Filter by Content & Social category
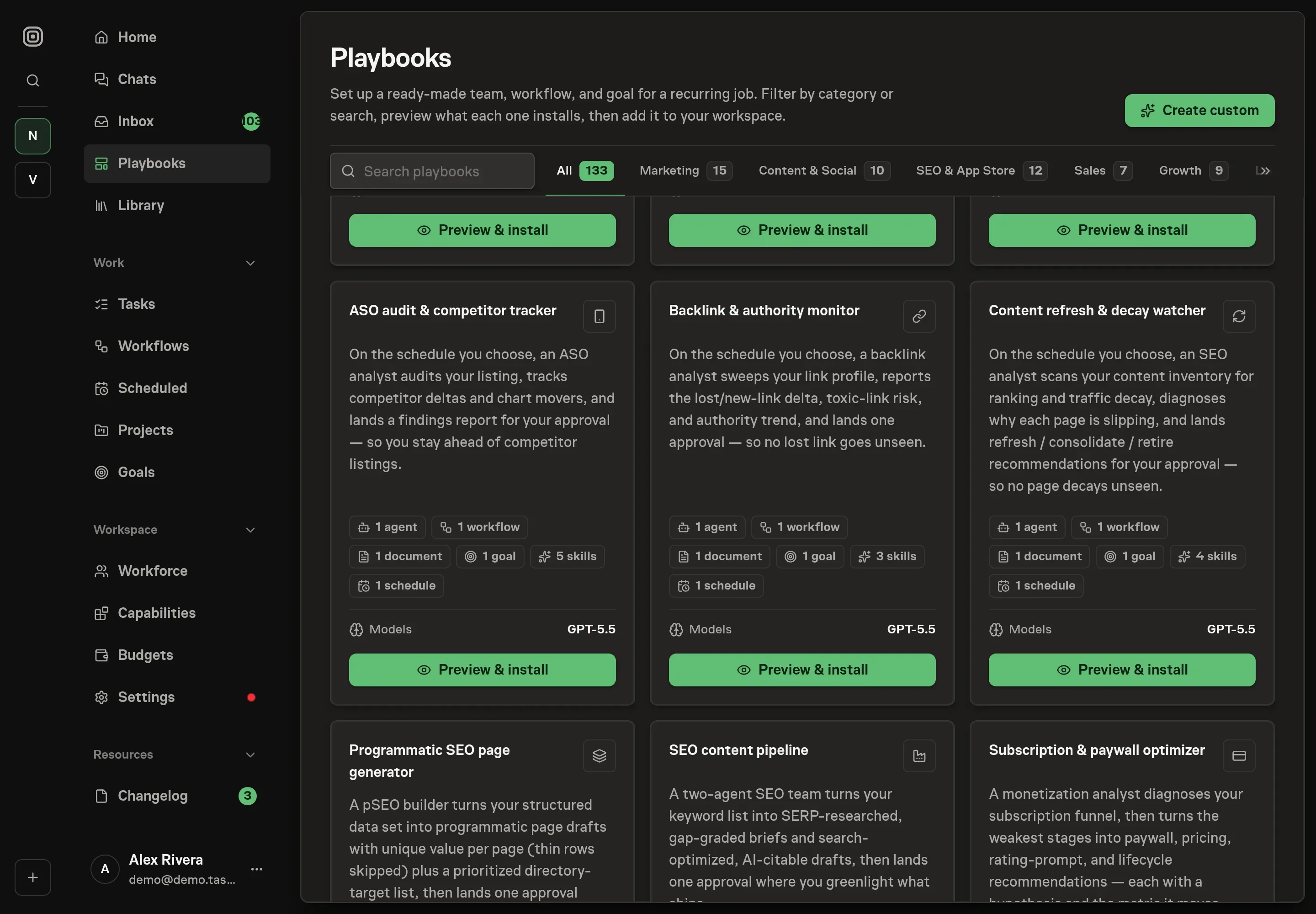Image resolution: width=1316 pixels, height=914 pixels. (824, 170)
